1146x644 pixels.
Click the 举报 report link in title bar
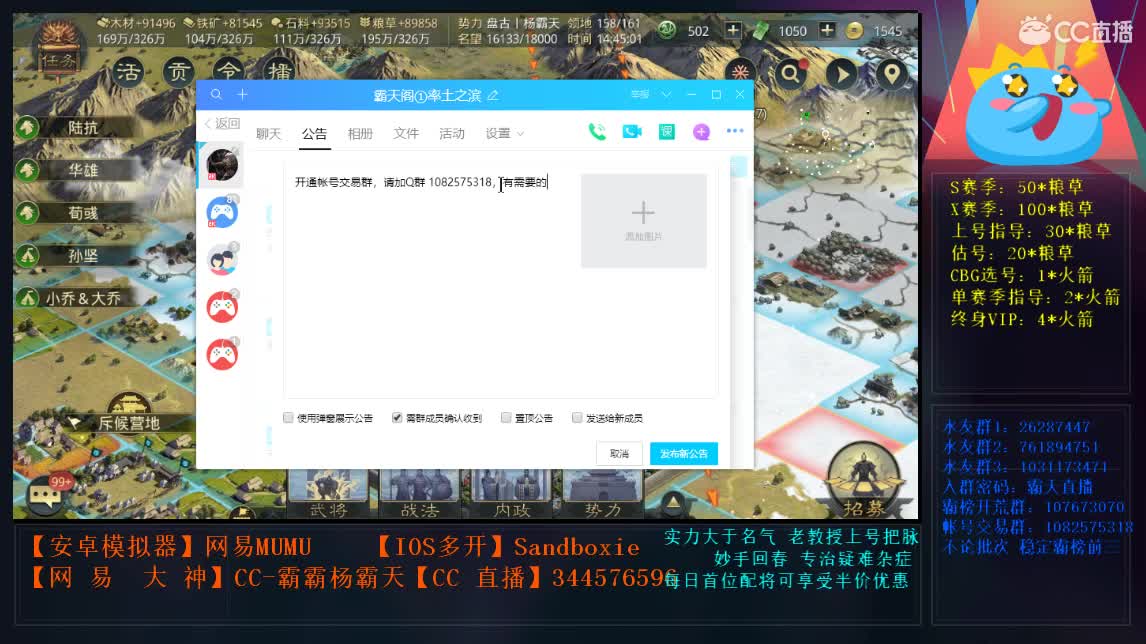(640, 95)
